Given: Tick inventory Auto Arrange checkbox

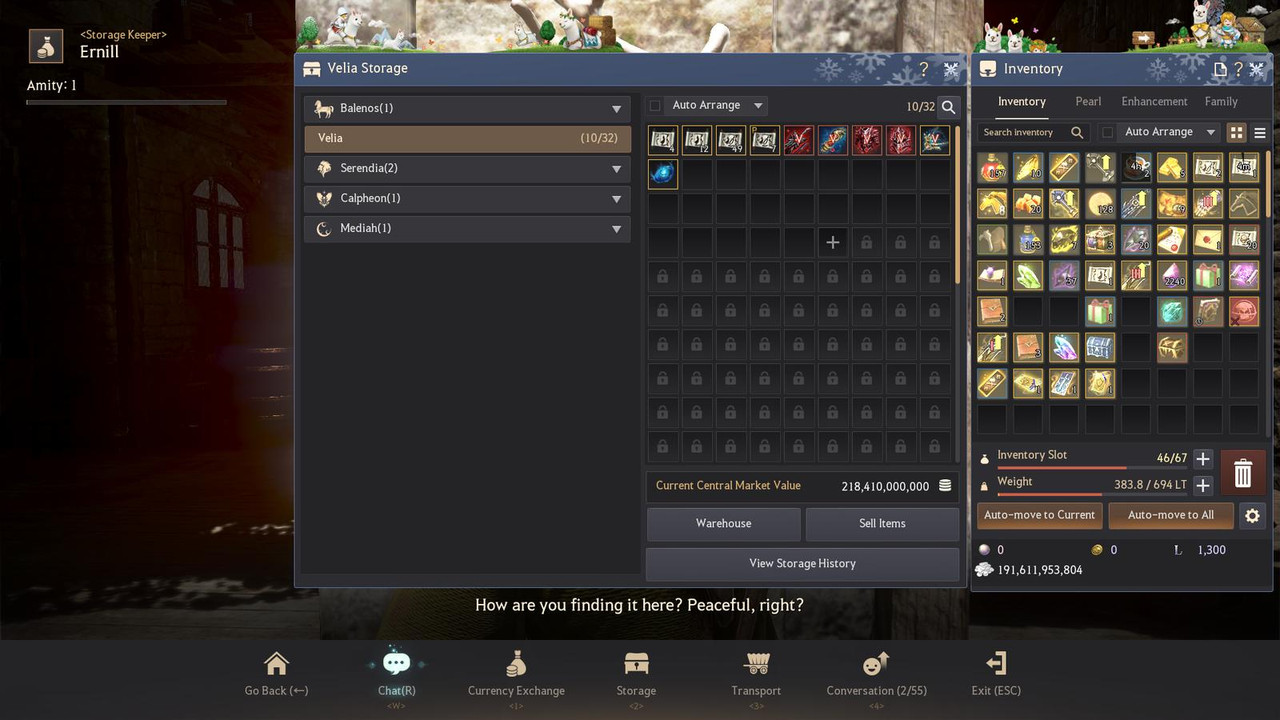Looking at the screenshot, I should click(1108, 132).
